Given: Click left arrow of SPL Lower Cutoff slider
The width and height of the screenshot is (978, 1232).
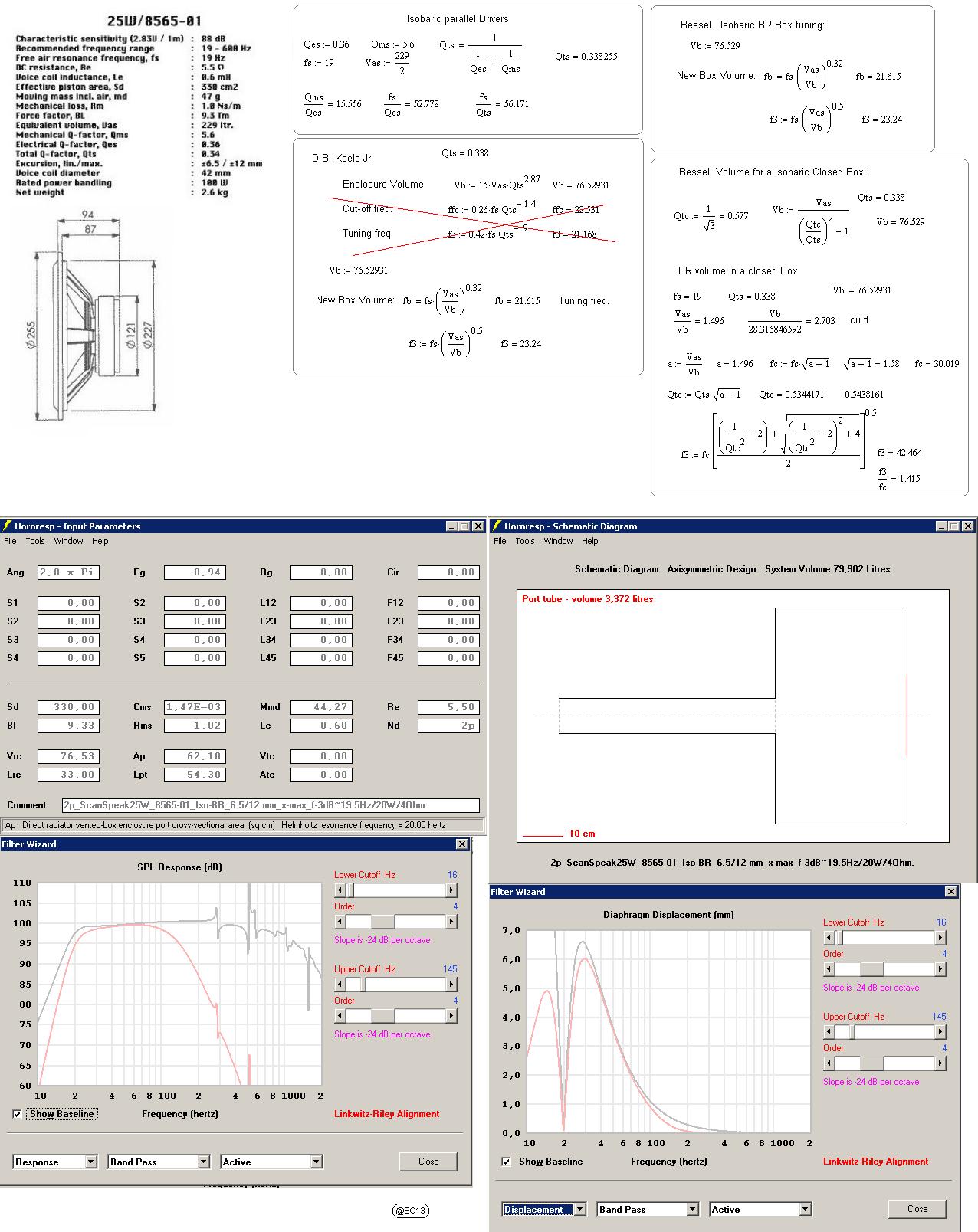Looking at the screenshot, I should coord(340,890).
